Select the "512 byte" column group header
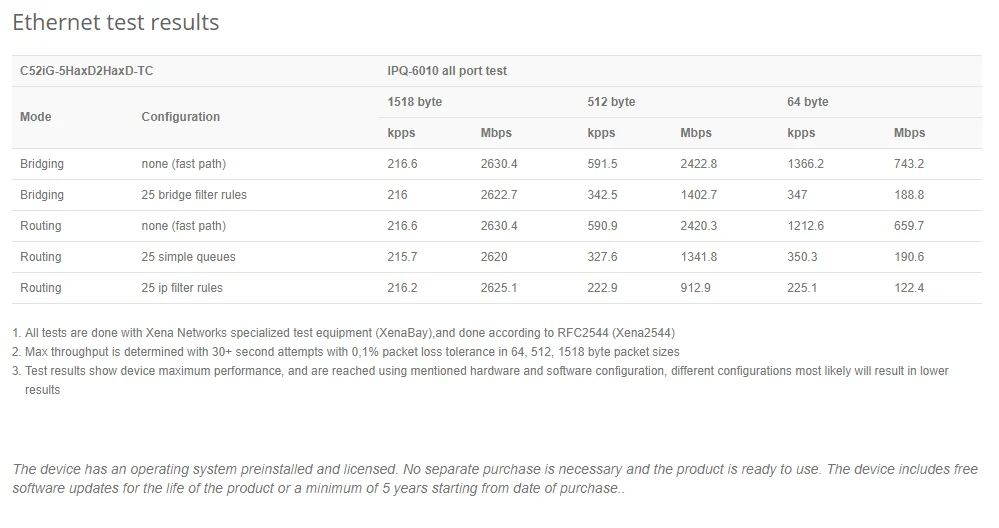The width and height of the screenshot is (999, 528). (x=611, y=102)
